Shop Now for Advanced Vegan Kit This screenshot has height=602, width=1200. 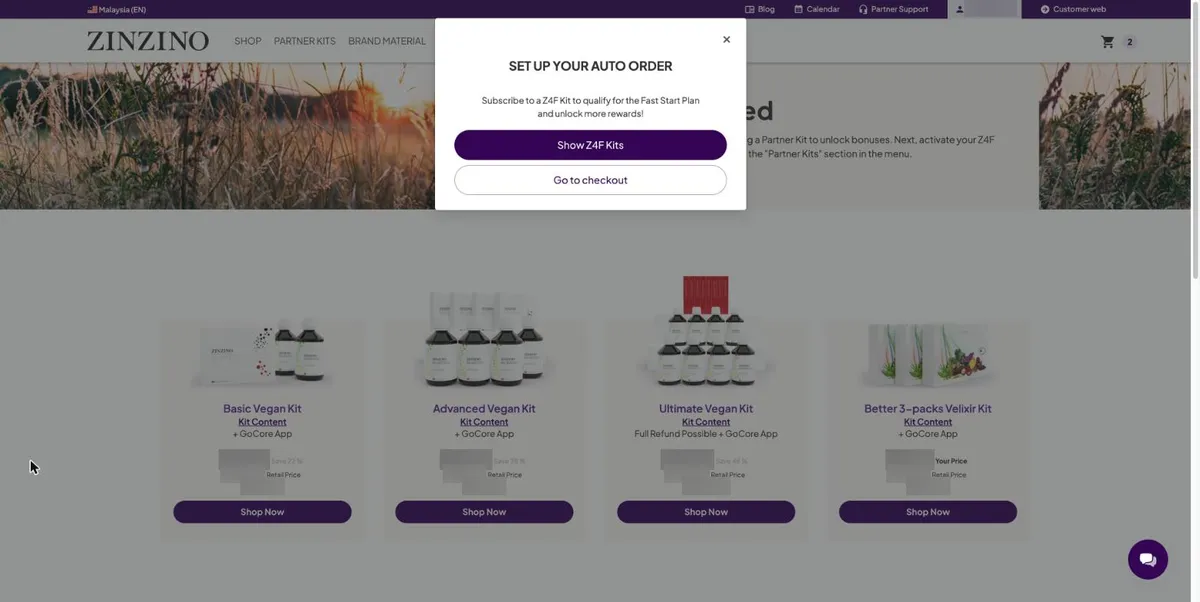pyautogui.click(x=484, y=512)
